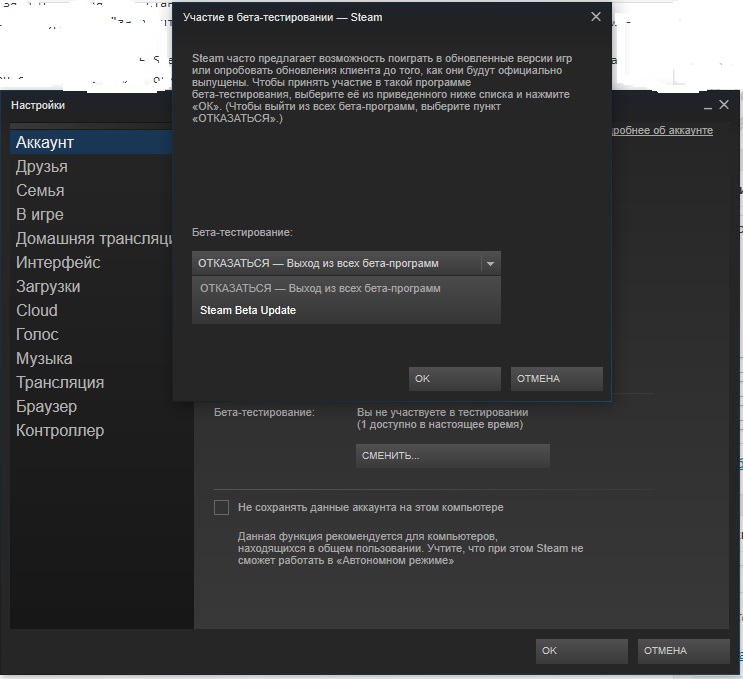Screen dimensions: 743x679
Task: Choose the ОТКАЗАТЬСЯ option in the dropdown list
Action: (x=346, y=289)
